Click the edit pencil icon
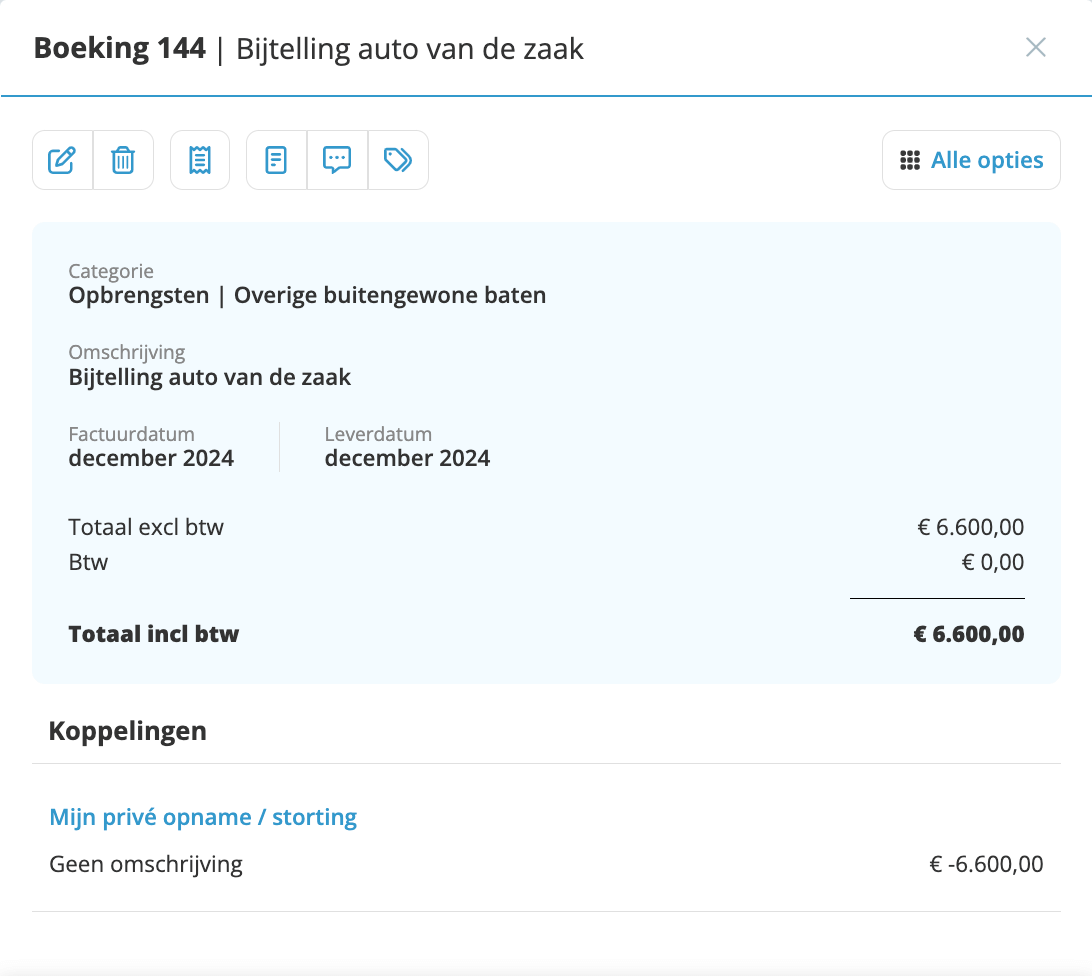This screenshot has height=976, width=1092. [x=63, y=160]
